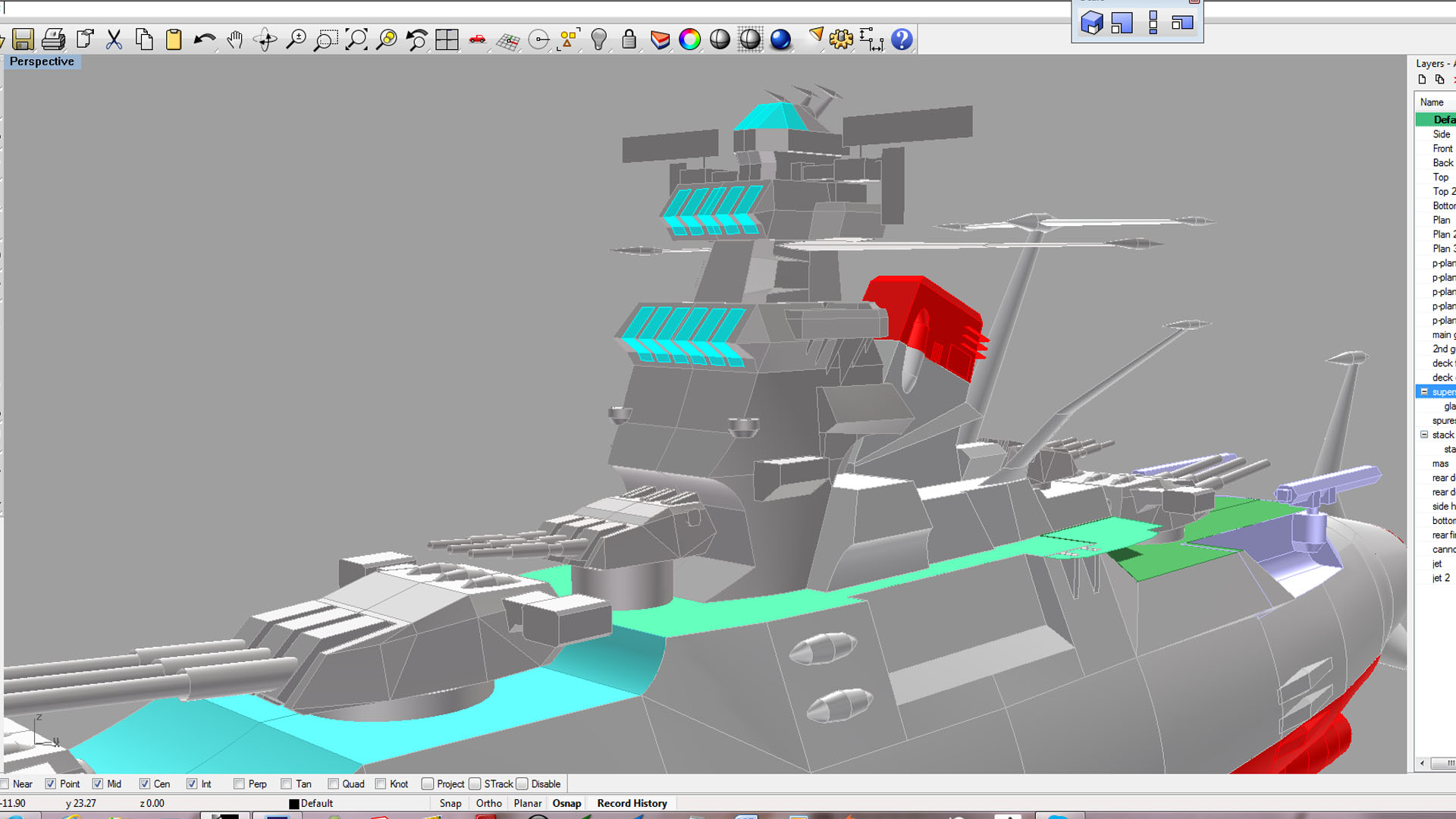Click the Undo arrow icon
This screenshot has width=1456, height=819.
205,39
